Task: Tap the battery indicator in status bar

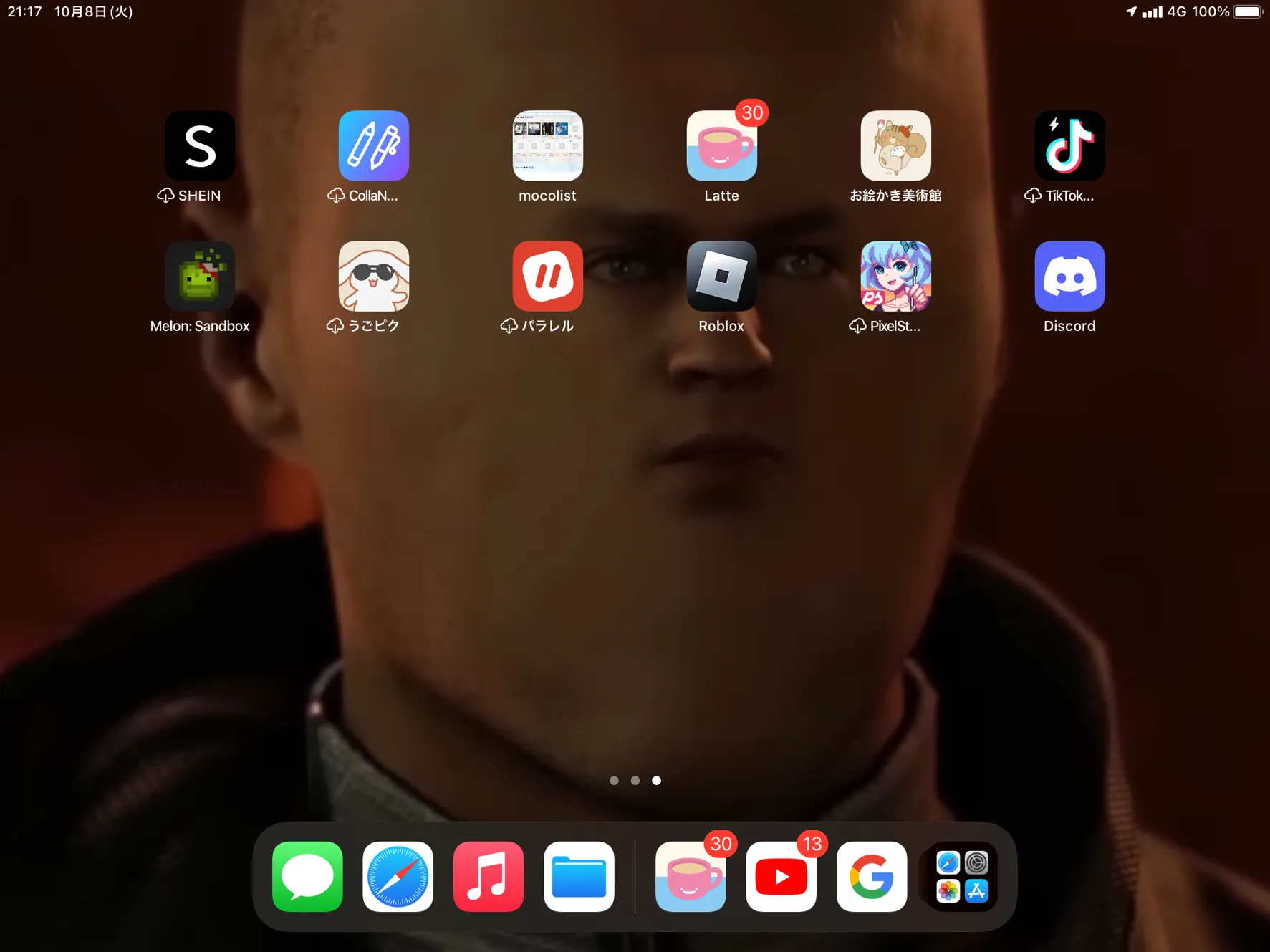Action: pos(1248,11)
